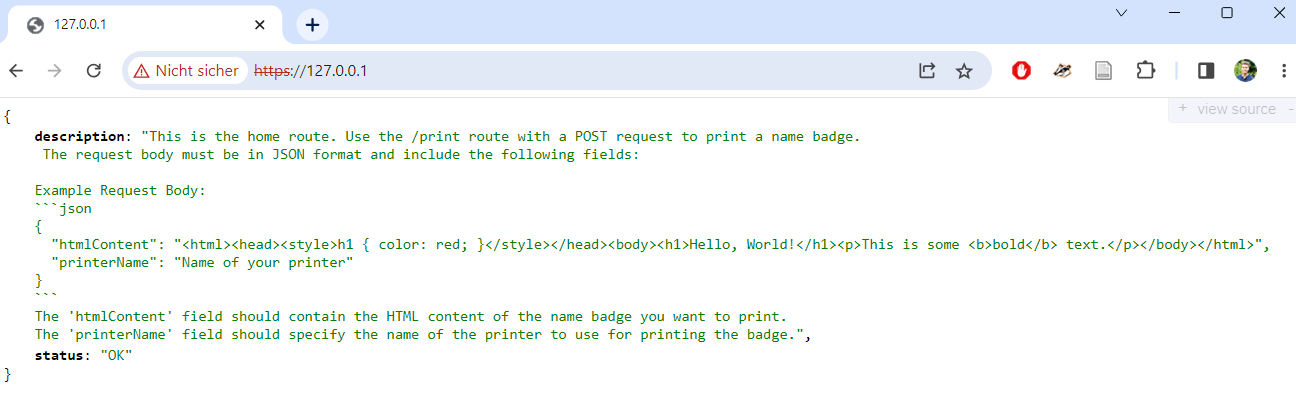Maximize the browser window

1227,13
